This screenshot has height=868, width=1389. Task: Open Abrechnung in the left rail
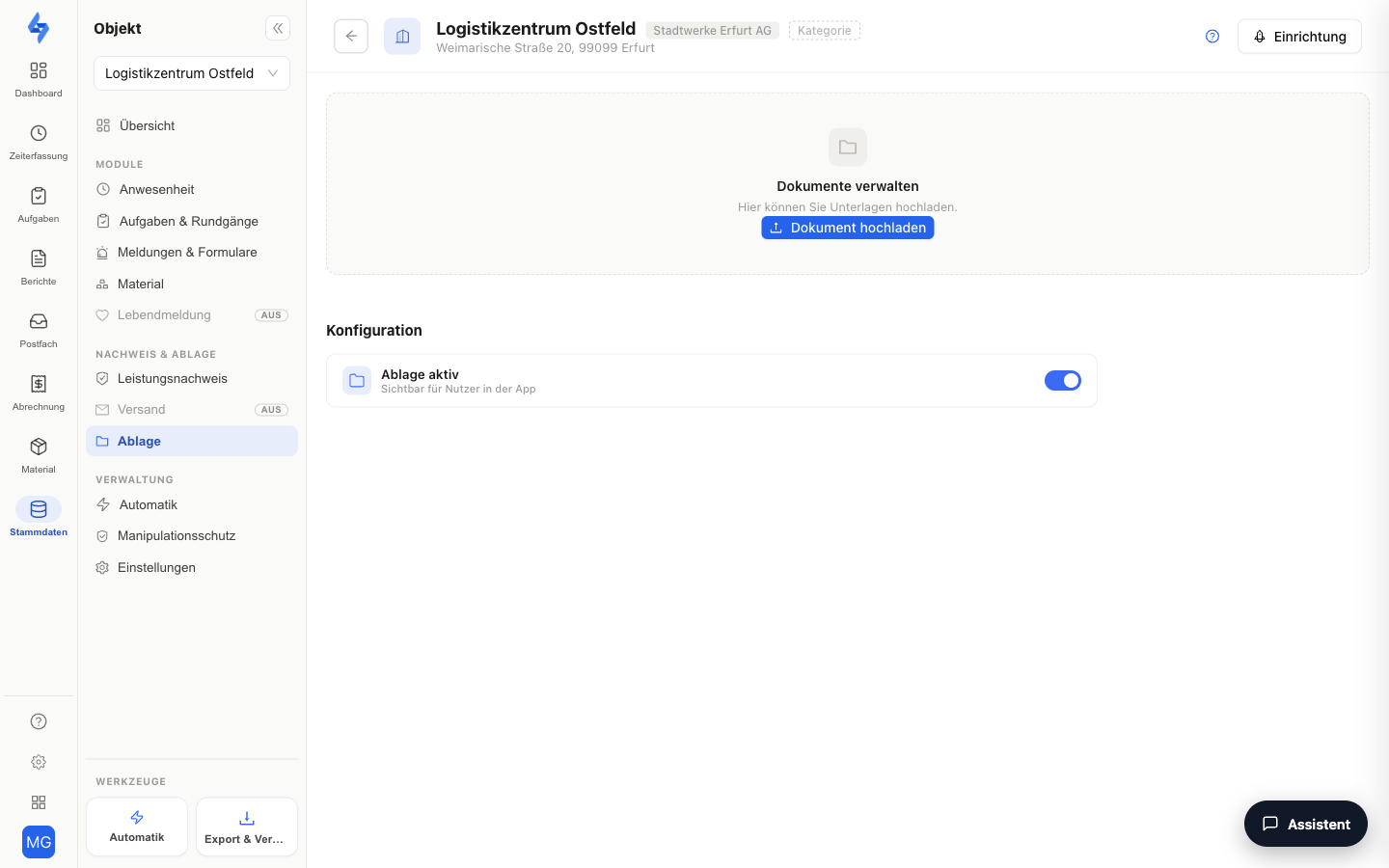pos(39,393)
